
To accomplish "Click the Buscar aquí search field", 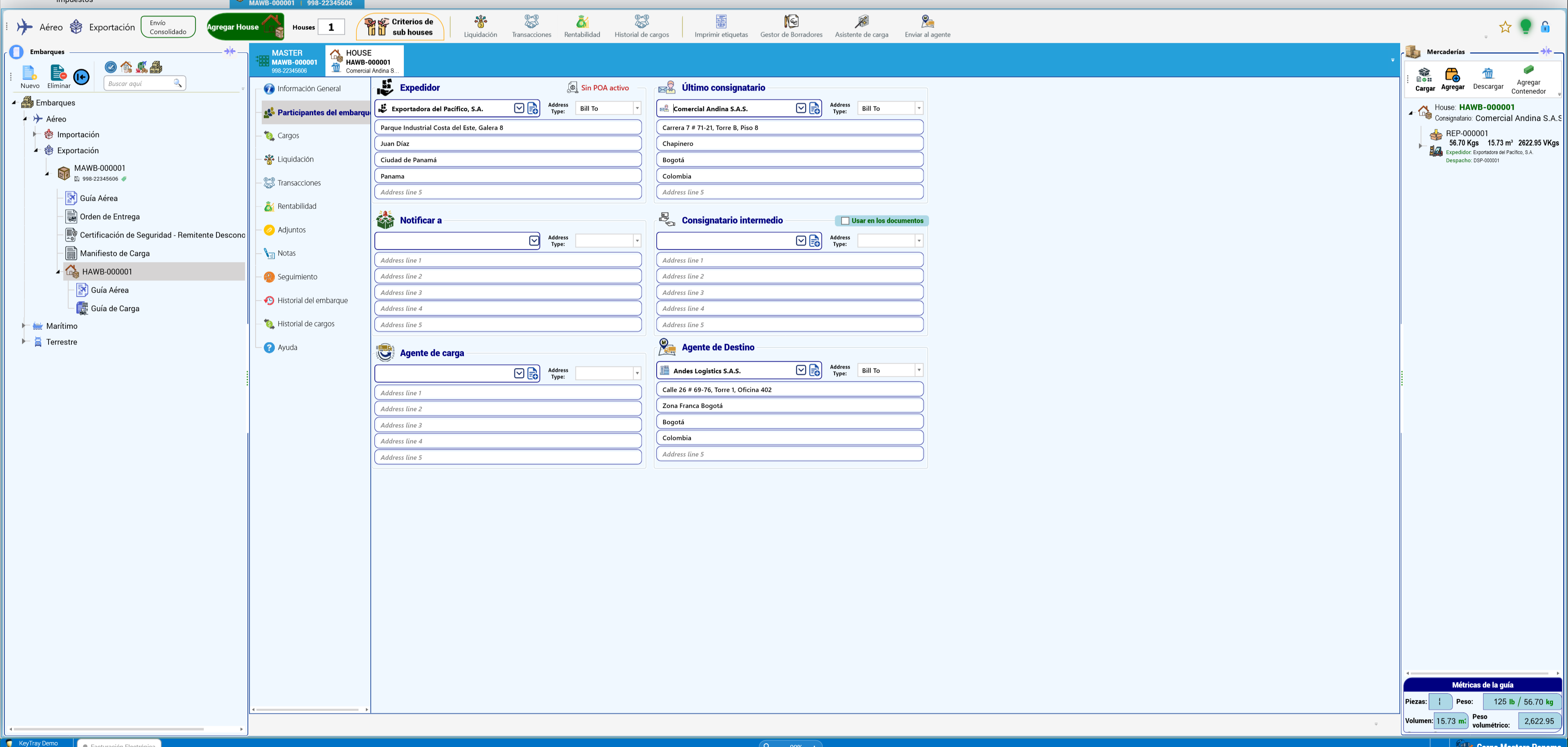I will pyautogui.click(x=144, y=83).
